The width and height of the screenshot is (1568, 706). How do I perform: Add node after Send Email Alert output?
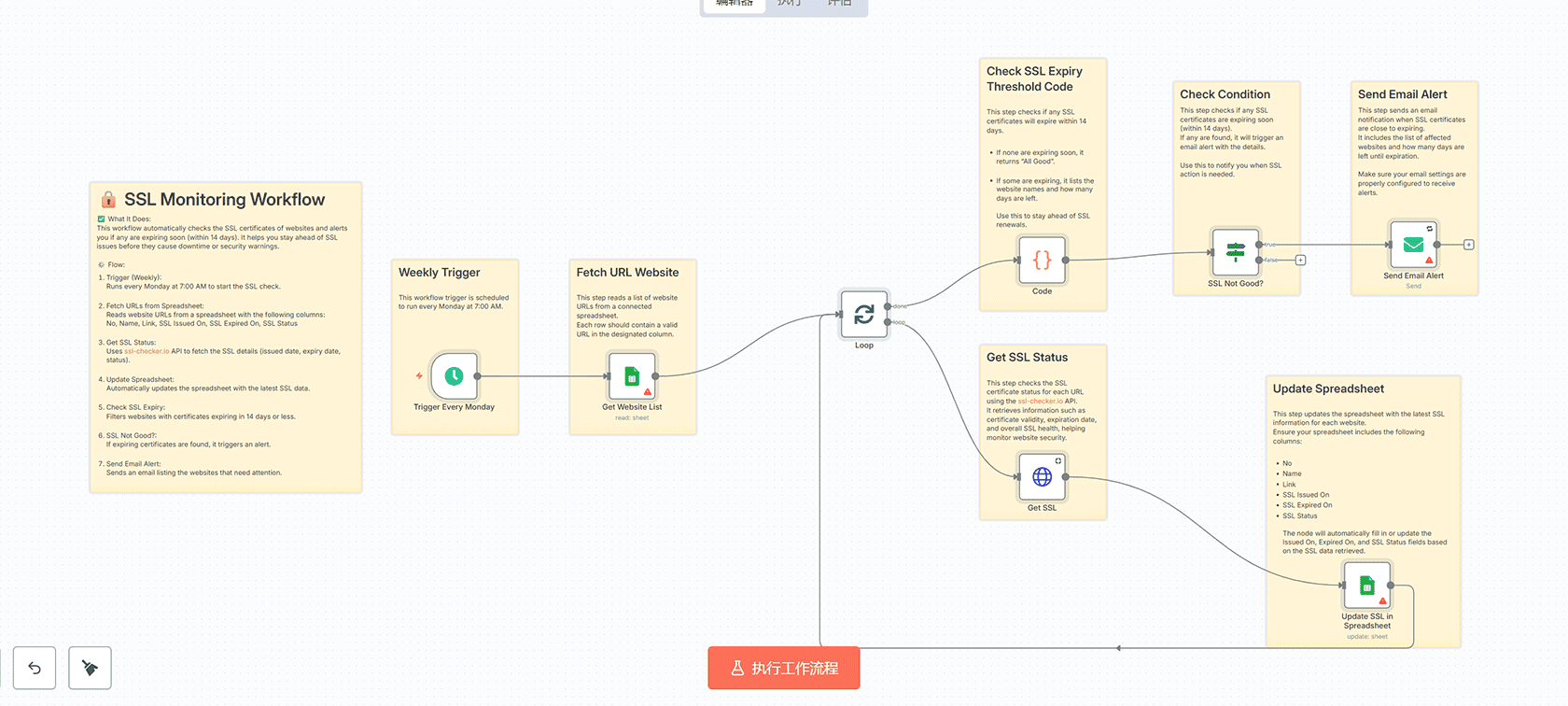[1468, 245]
